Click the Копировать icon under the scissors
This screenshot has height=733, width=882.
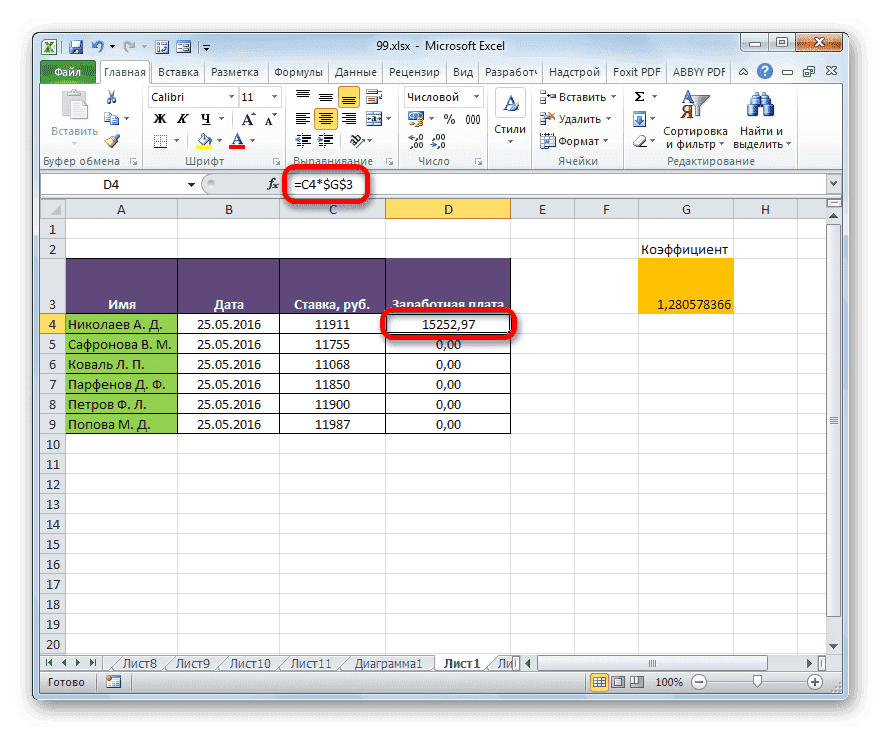[112, 118]
